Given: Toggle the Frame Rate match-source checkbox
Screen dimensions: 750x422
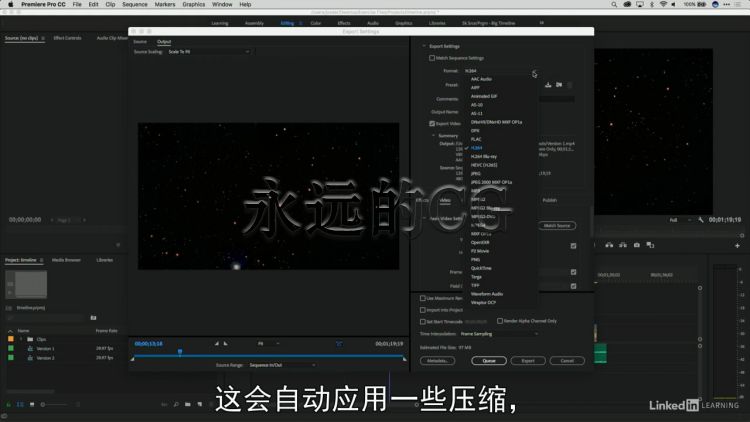Looking at the screenshot, I should tap(573, 272).
